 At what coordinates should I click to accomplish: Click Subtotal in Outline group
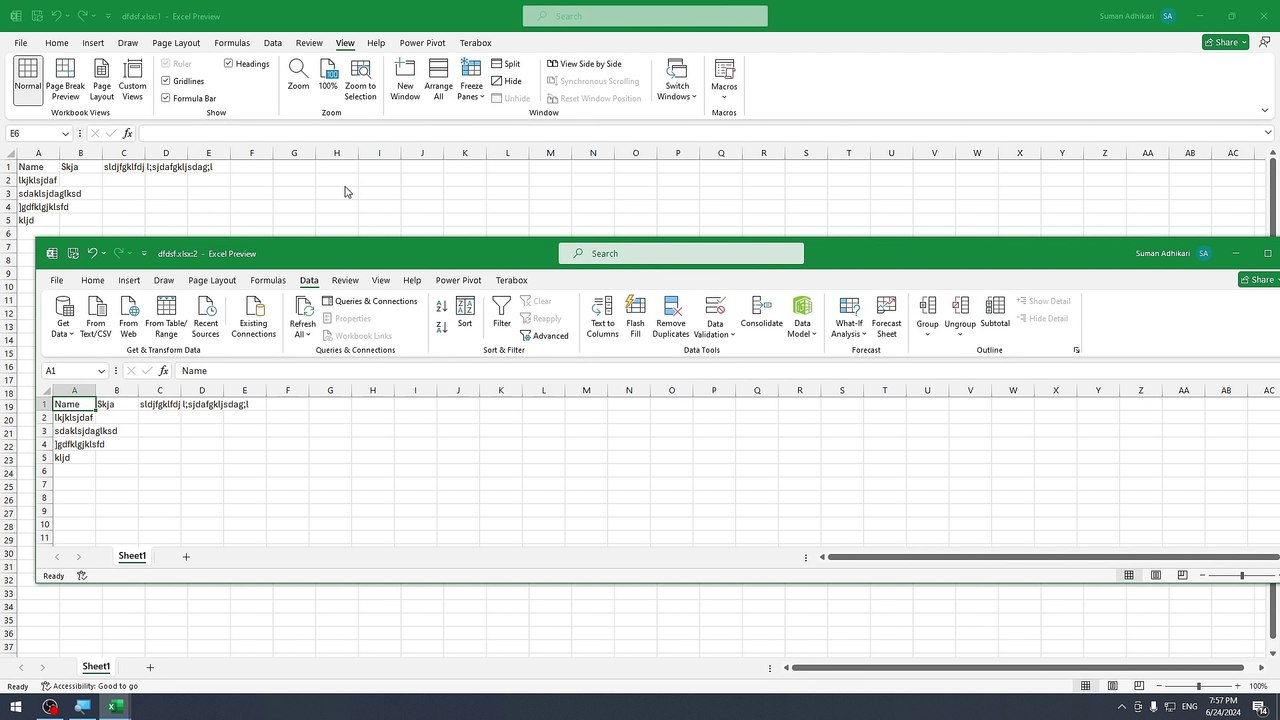click(995, 312)
